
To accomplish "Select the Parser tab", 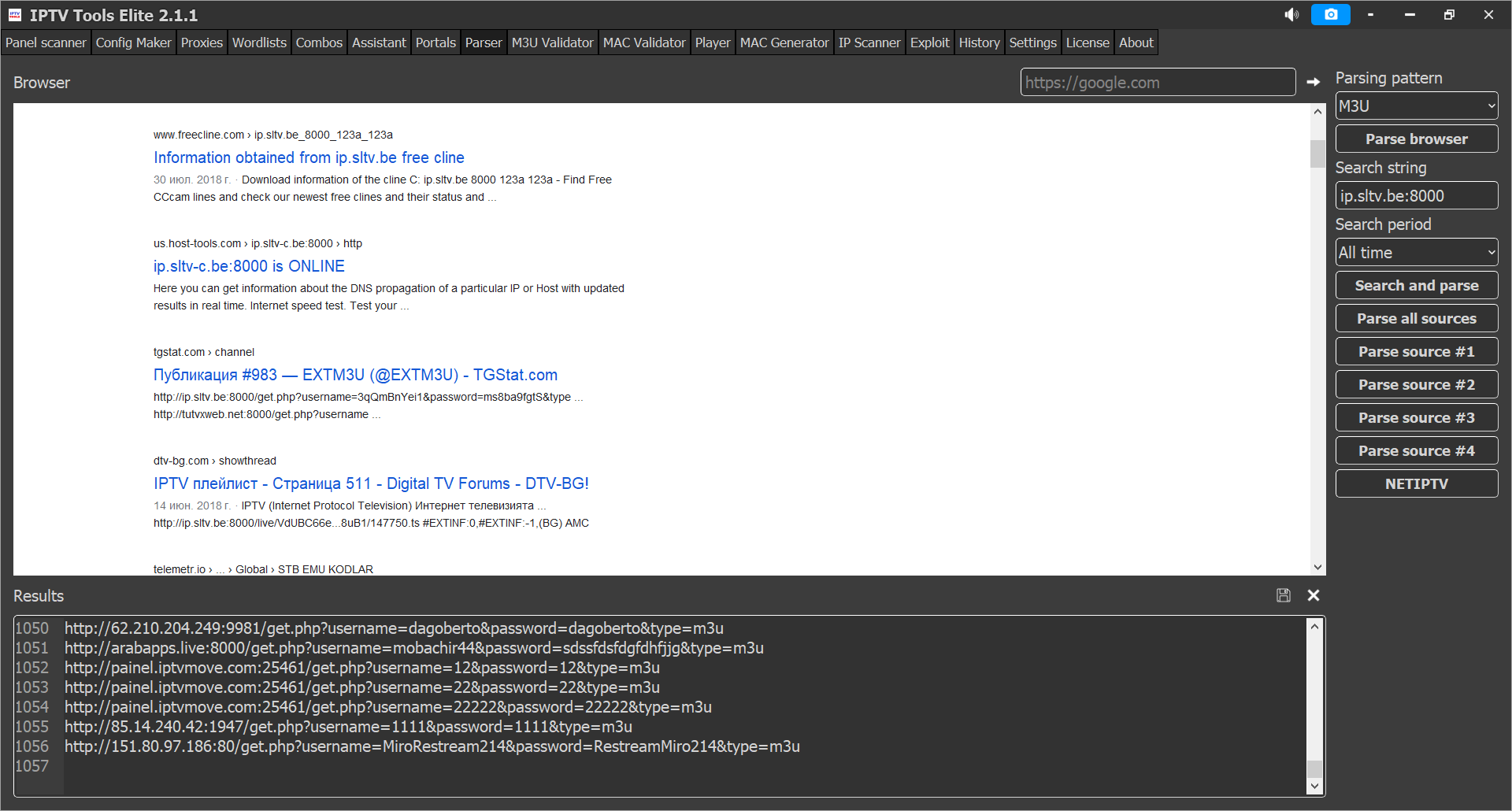I will (484, 43).
